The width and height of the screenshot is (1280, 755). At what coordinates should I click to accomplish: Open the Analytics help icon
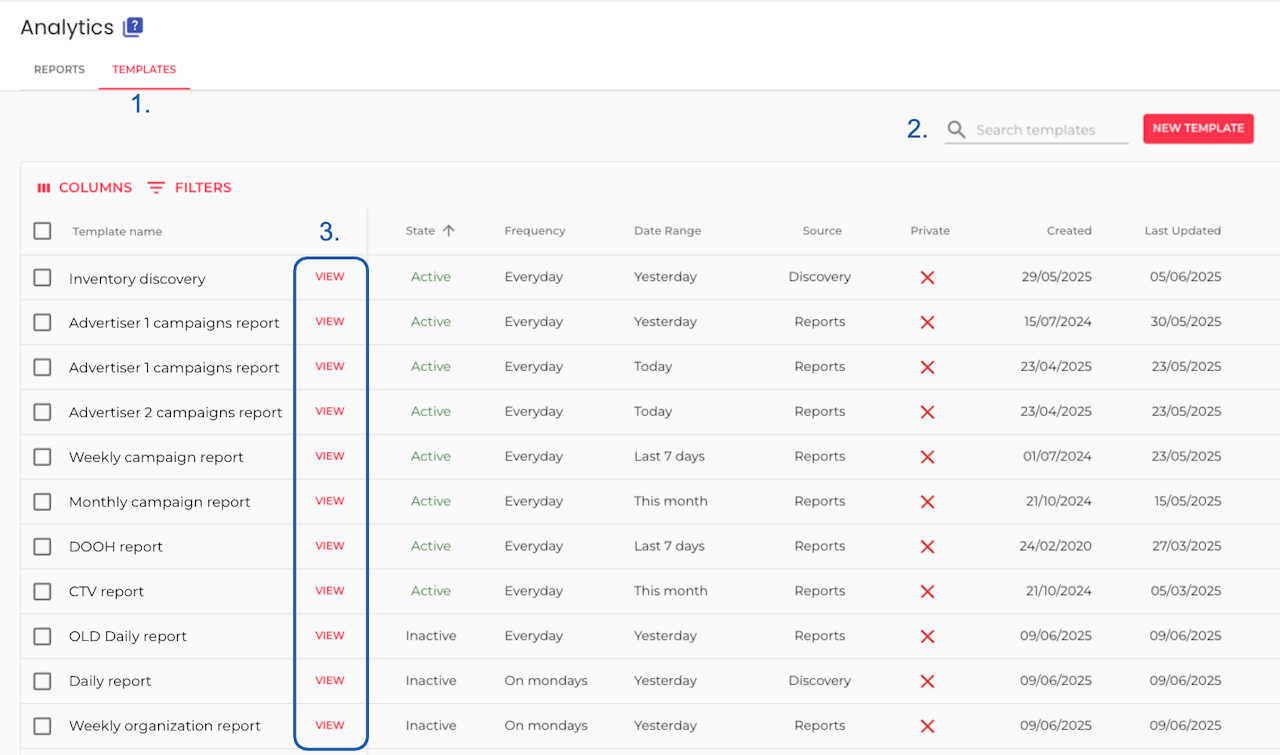click(x=133, y=28)
